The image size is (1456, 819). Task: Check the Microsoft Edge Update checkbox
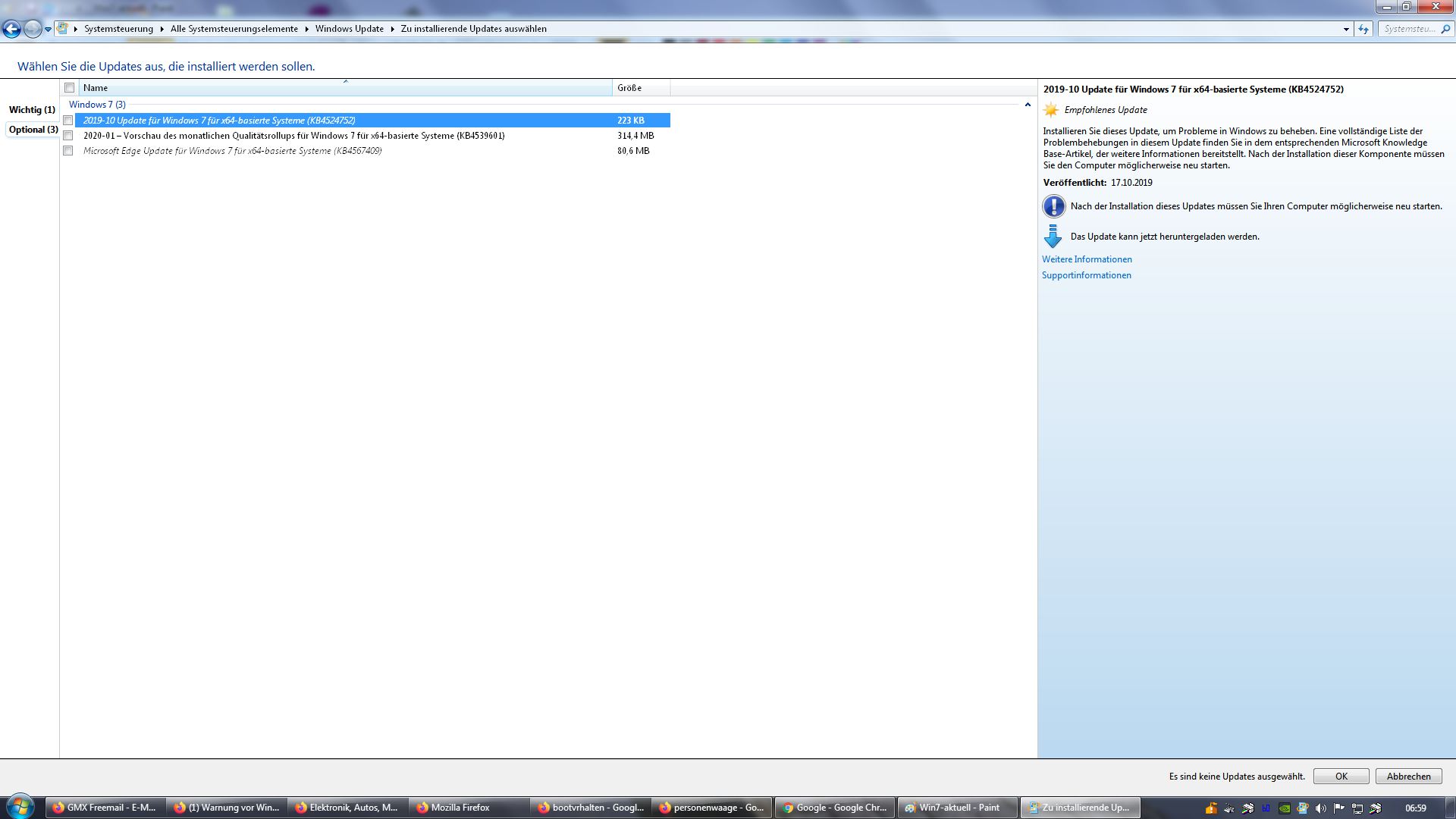68,151
